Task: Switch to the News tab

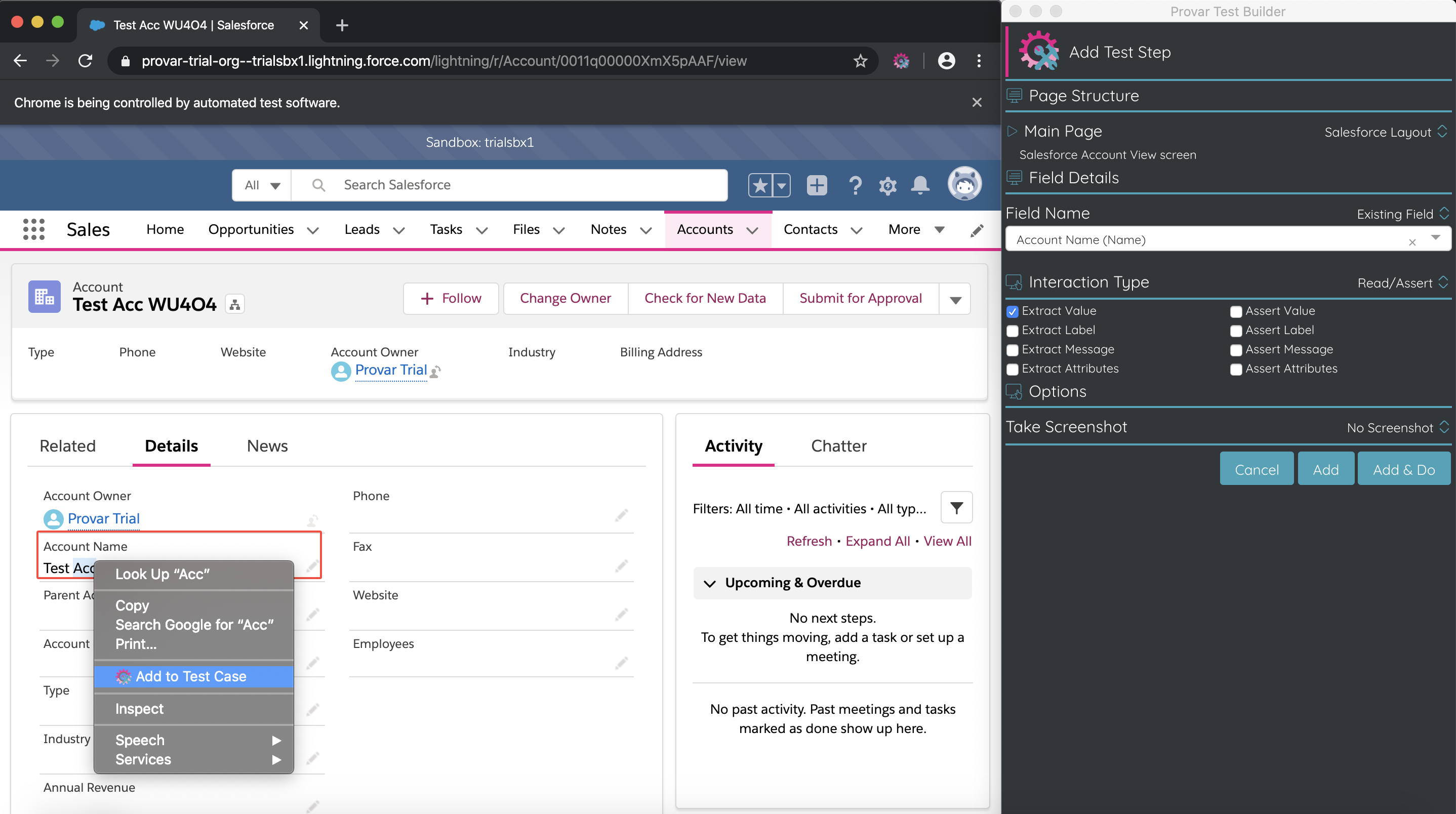Action: (267, 445)
